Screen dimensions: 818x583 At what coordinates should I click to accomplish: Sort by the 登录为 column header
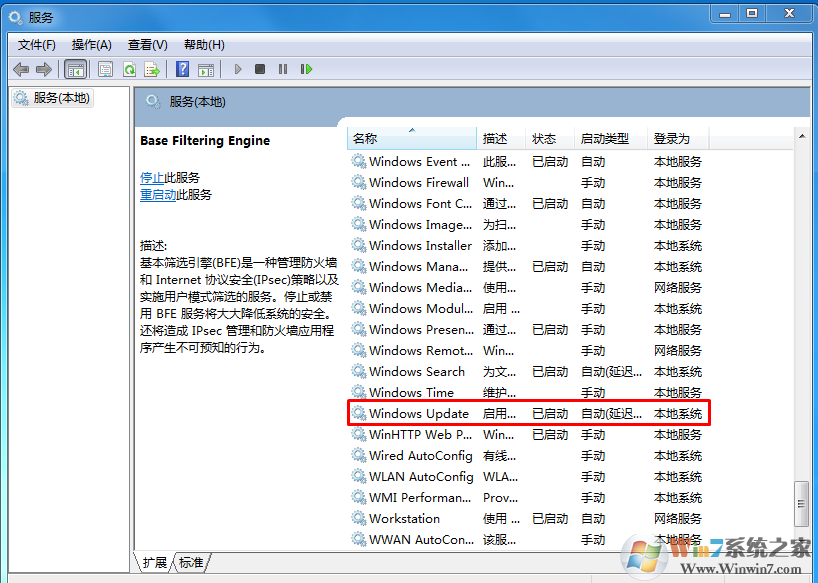[678, 138]
